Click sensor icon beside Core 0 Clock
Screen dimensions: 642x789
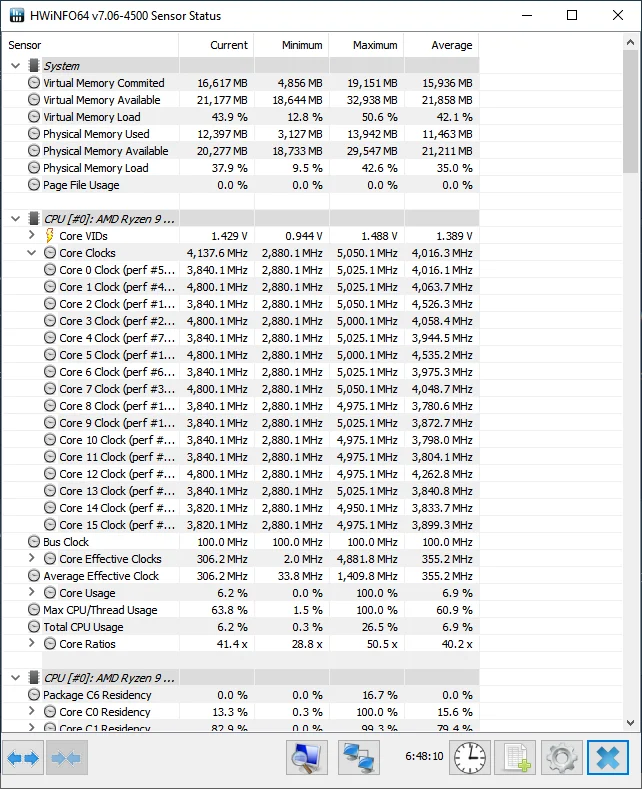click(50, 270)
